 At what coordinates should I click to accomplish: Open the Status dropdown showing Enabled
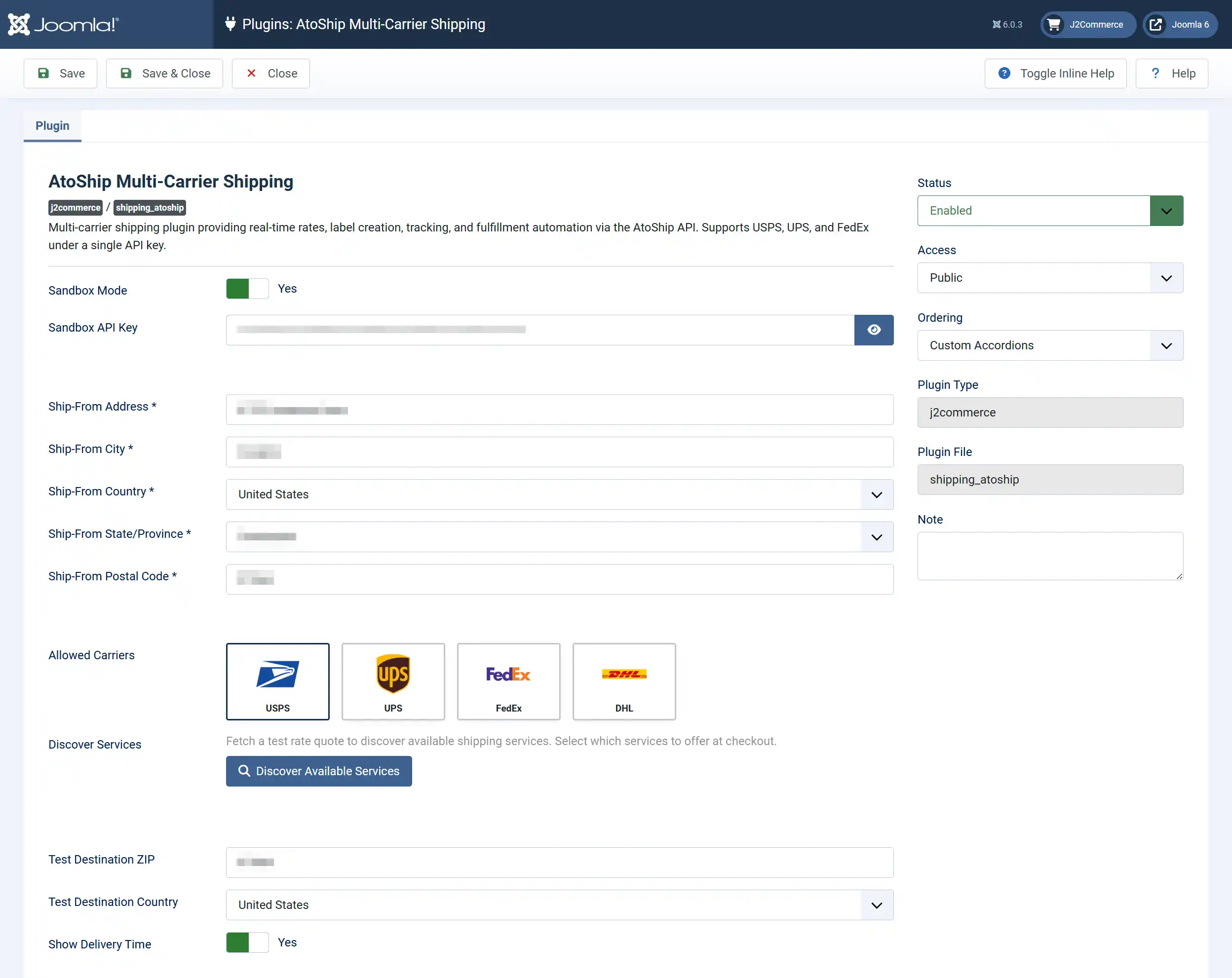[x=1050, y=211]
